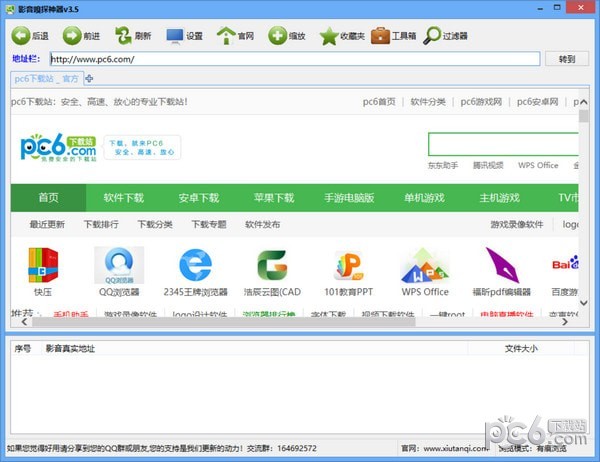Click the vertical scrollbar down arrow
The height and width of the screenshot is (462, 600).
[584, 303]
